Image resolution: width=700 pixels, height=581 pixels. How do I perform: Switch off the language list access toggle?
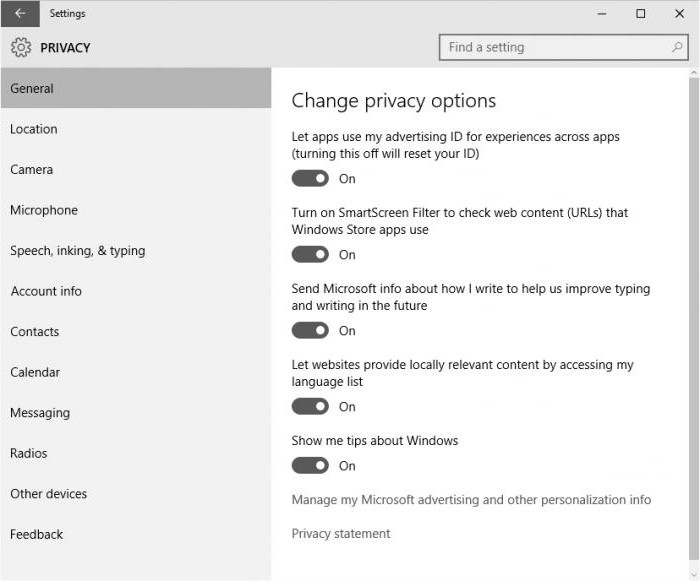coord(310,407)
